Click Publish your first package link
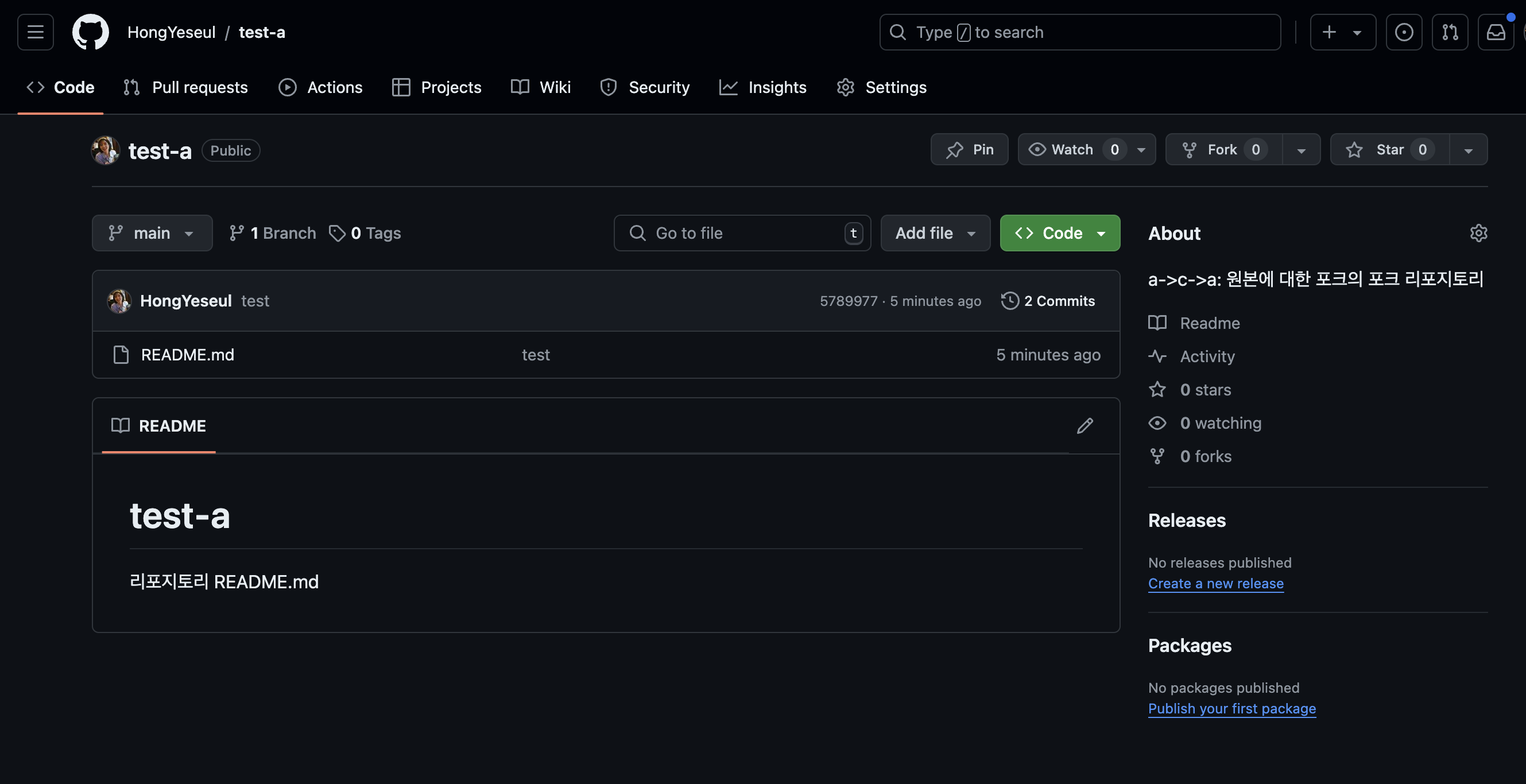This screenshot has height=784, width=1526. point(1231,709)
